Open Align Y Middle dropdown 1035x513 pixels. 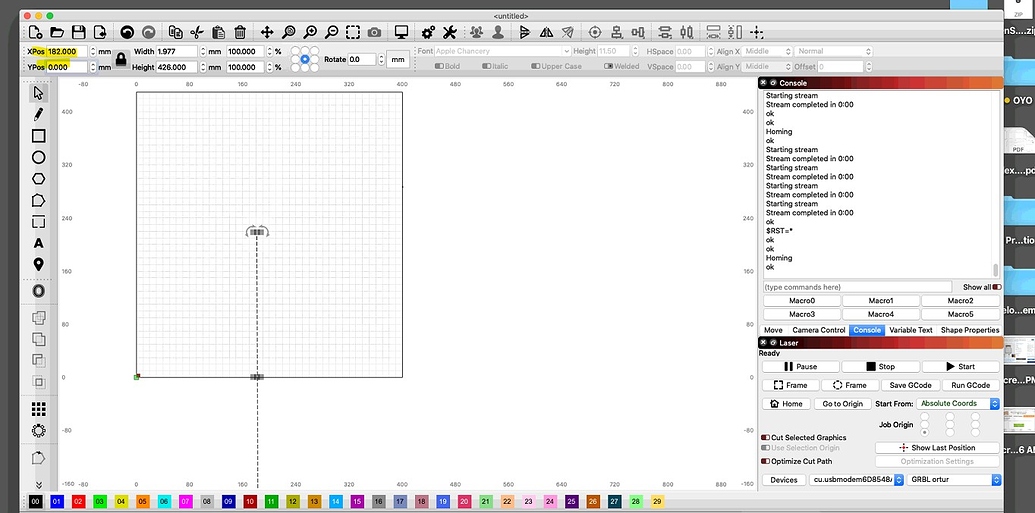pyautogui.click(x=767, y=67)
